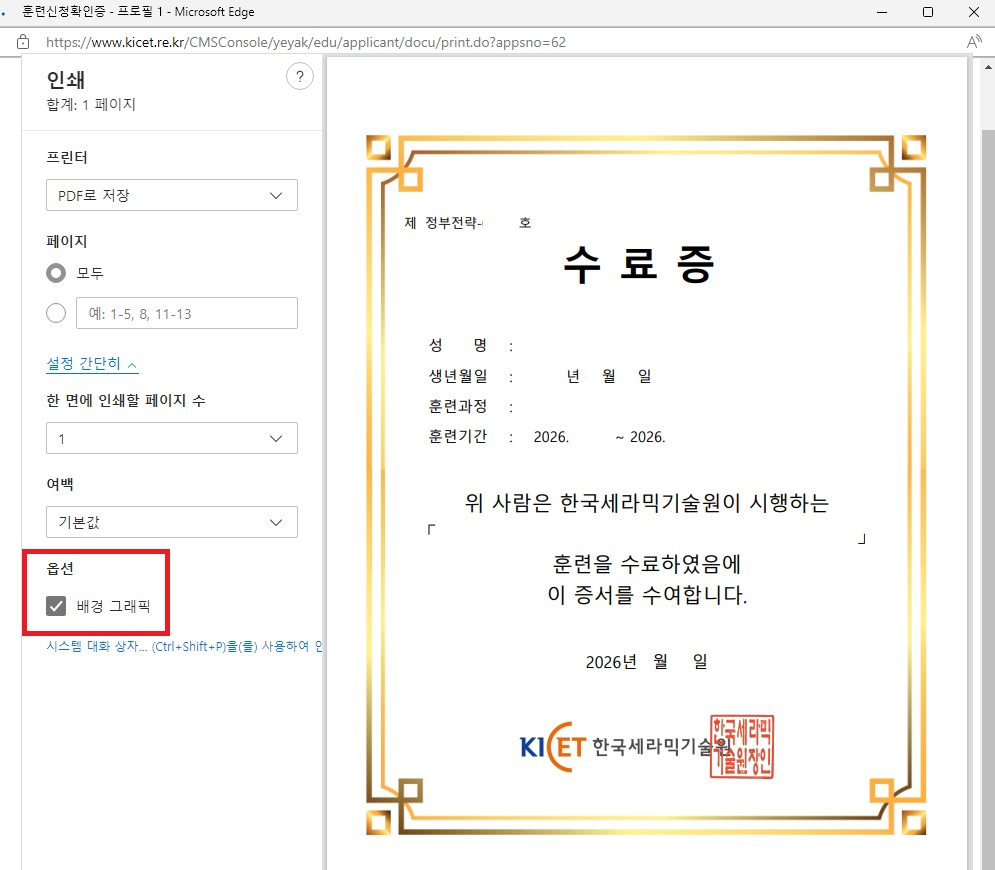The height and width of the screenshot is (870, 995).
Task: Toggle the '배경 그래픽' checkbox
Action: tap(56, 606)
